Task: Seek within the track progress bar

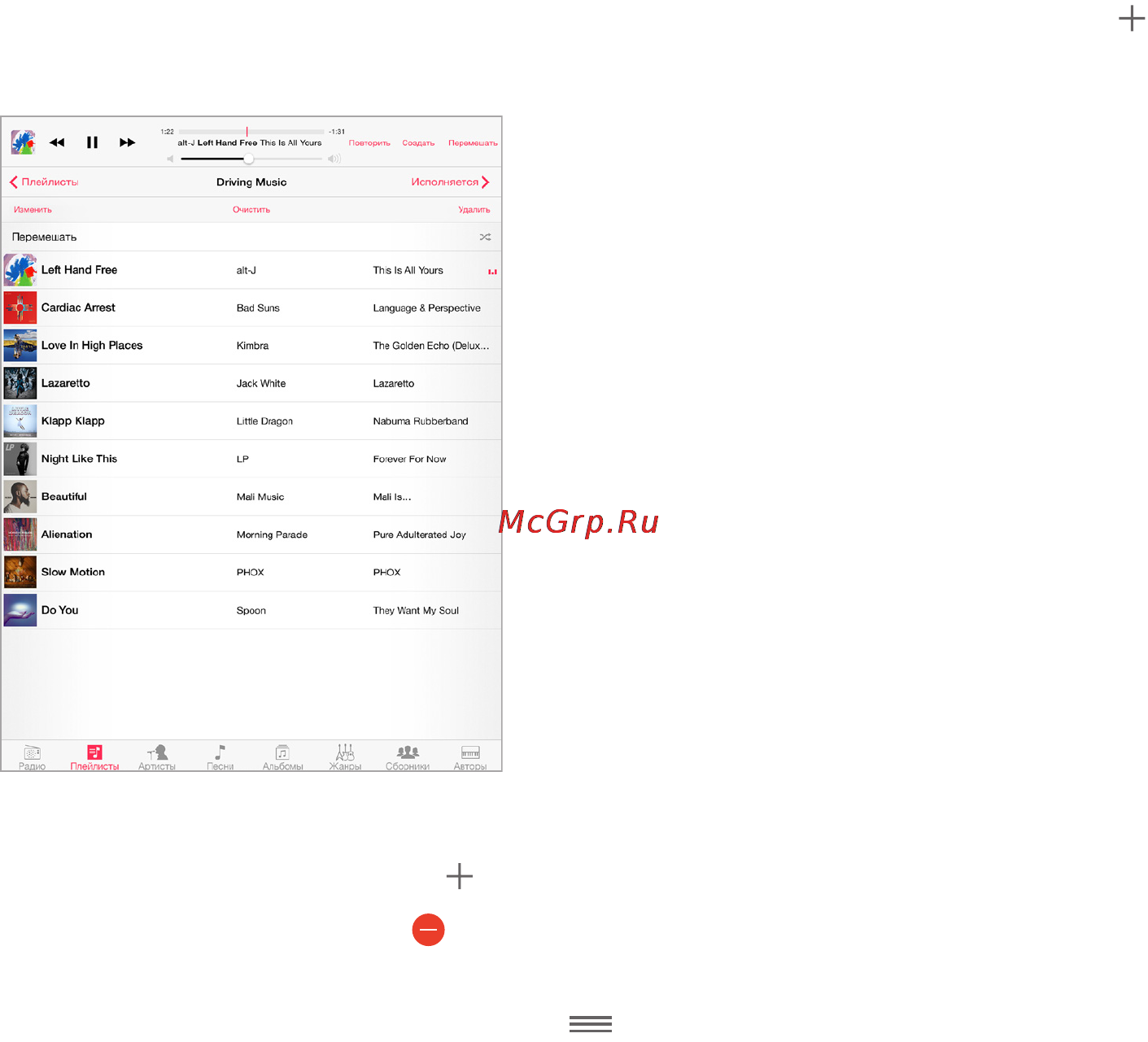Action: [x=251, y=131]
